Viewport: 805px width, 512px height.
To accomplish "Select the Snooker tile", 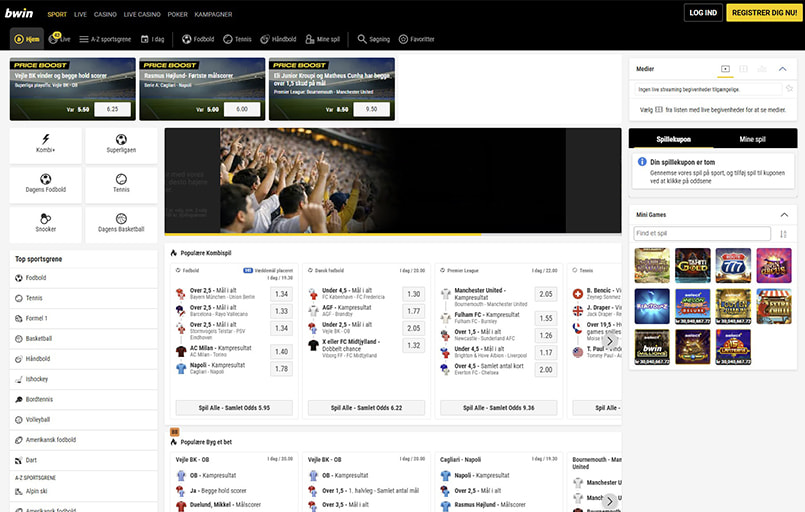I will 46,224.
